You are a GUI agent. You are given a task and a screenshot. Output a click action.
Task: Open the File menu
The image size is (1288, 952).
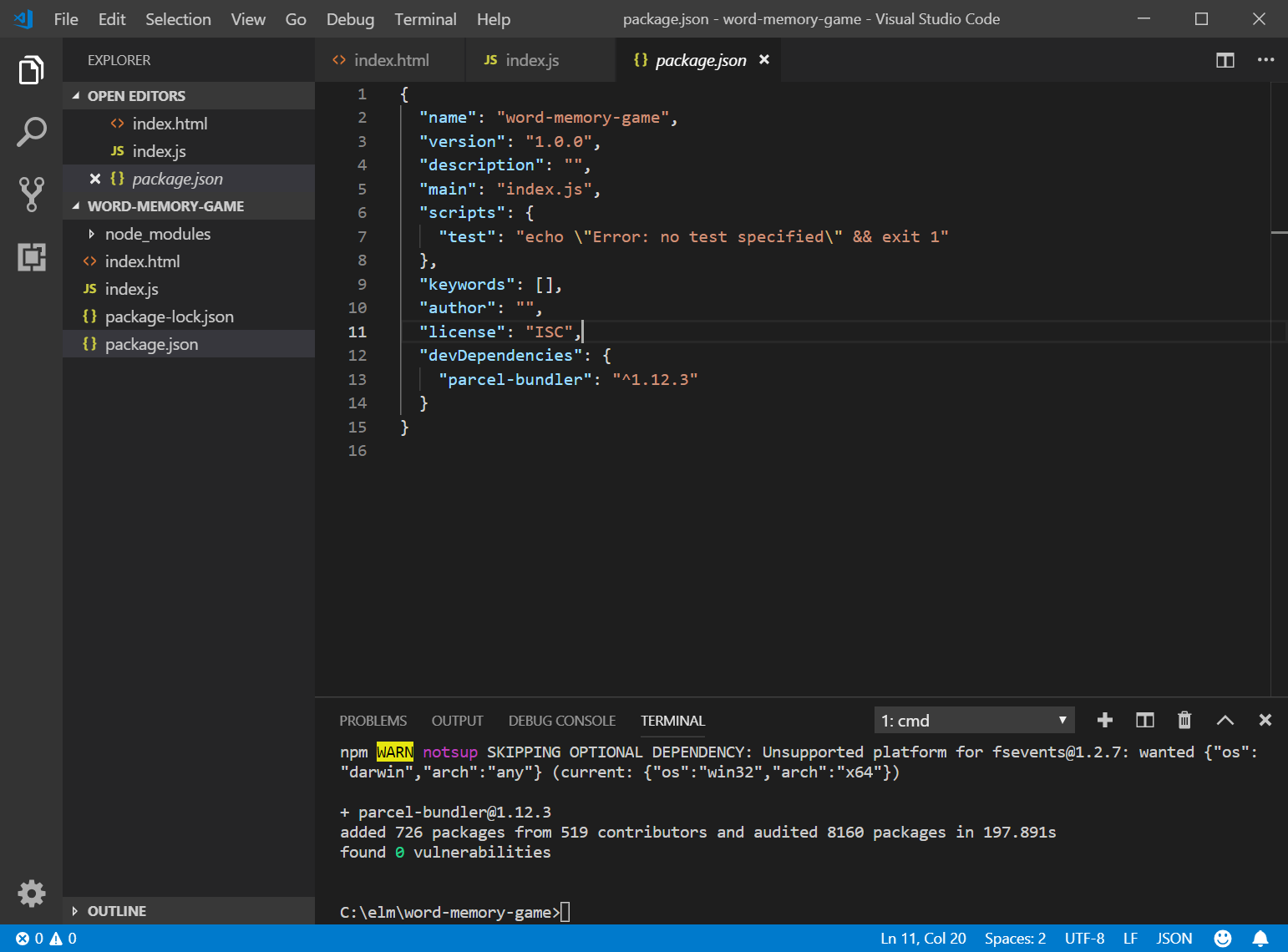click(66, 19)
